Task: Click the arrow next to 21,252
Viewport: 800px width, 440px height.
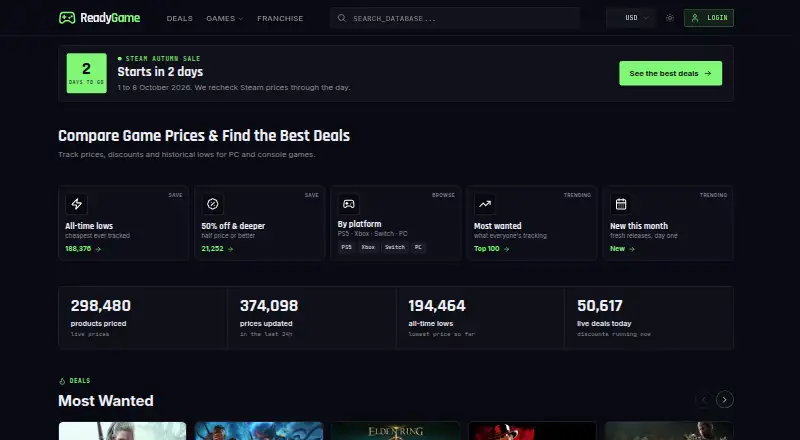Action: point(231,249)
